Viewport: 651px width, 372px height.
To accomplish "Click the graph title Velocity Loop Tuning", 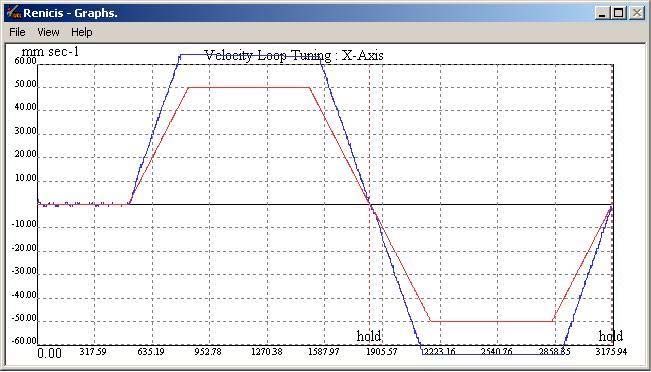I will point(294,55).
